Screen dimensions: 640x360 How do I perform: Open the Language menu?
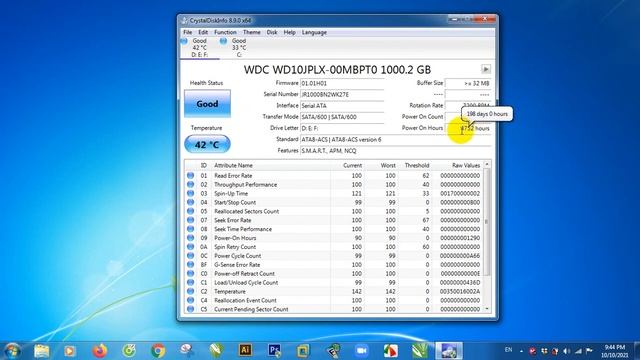click(x=314, y=32)
